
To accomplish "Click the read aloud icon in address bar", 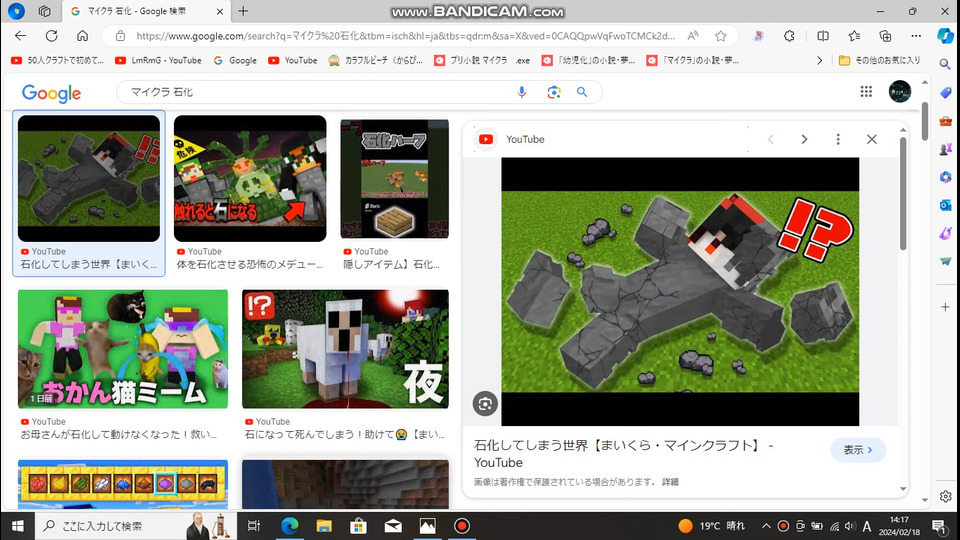I will tap(693, 36).
